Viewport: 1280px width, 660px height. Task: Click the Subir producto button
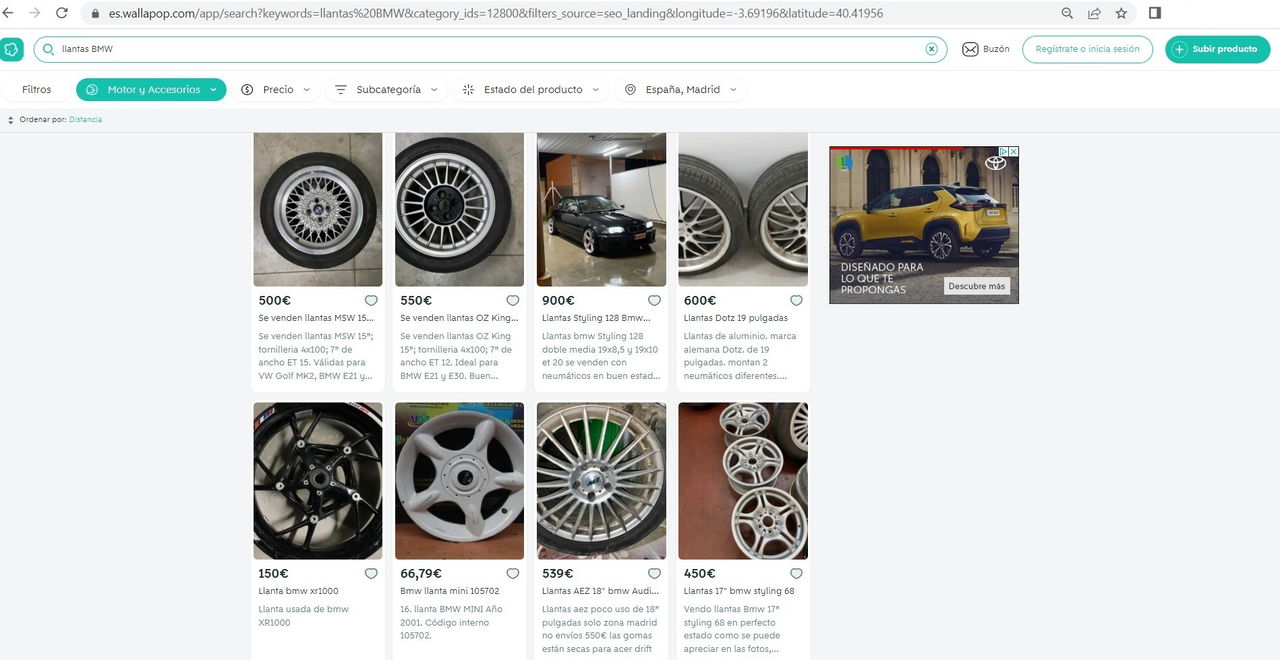1217,49
